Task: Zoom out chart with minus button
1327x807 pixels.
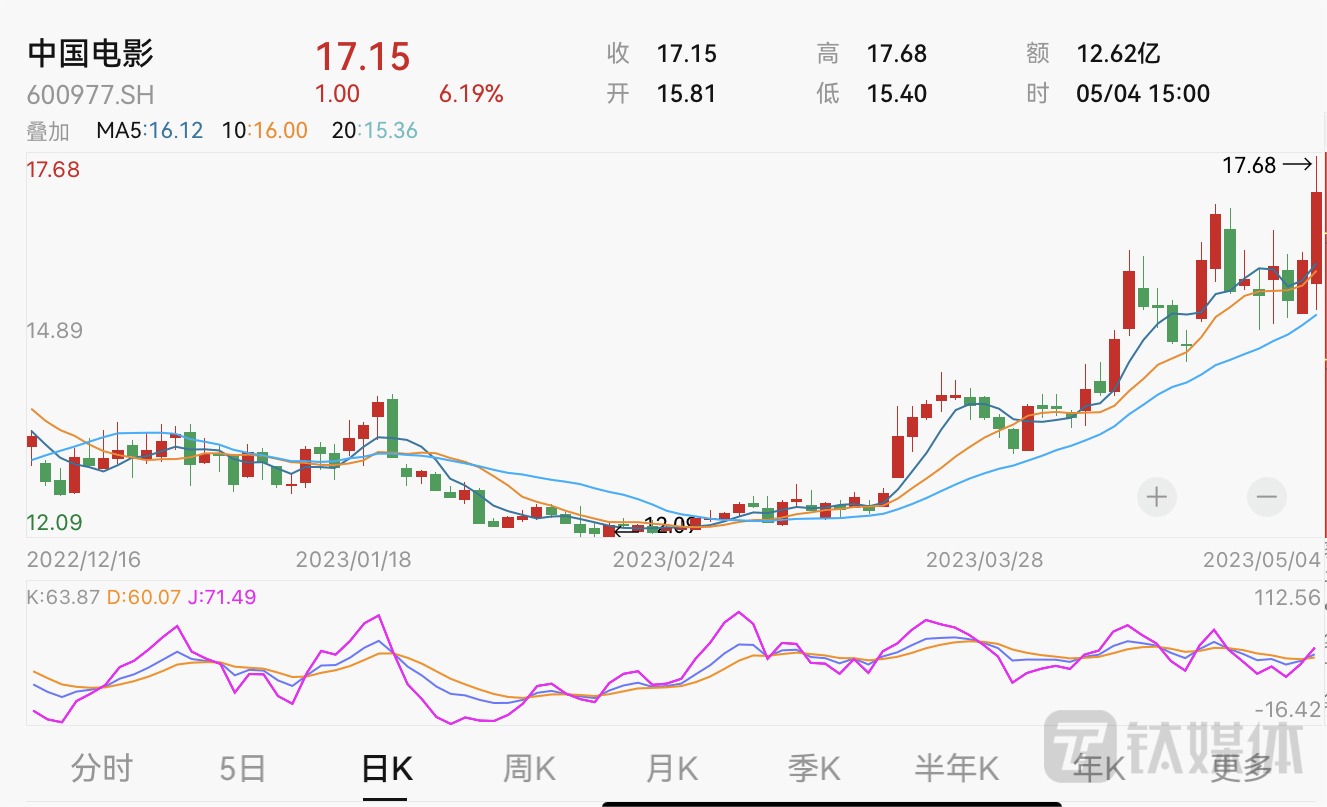Action: click(x=1267, y=496)
